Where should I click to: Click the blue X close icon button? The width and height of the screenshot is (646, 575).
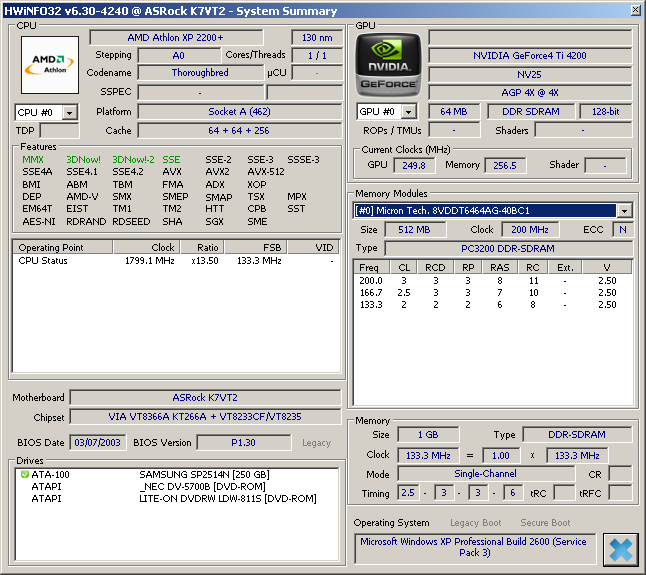point(620,549)
